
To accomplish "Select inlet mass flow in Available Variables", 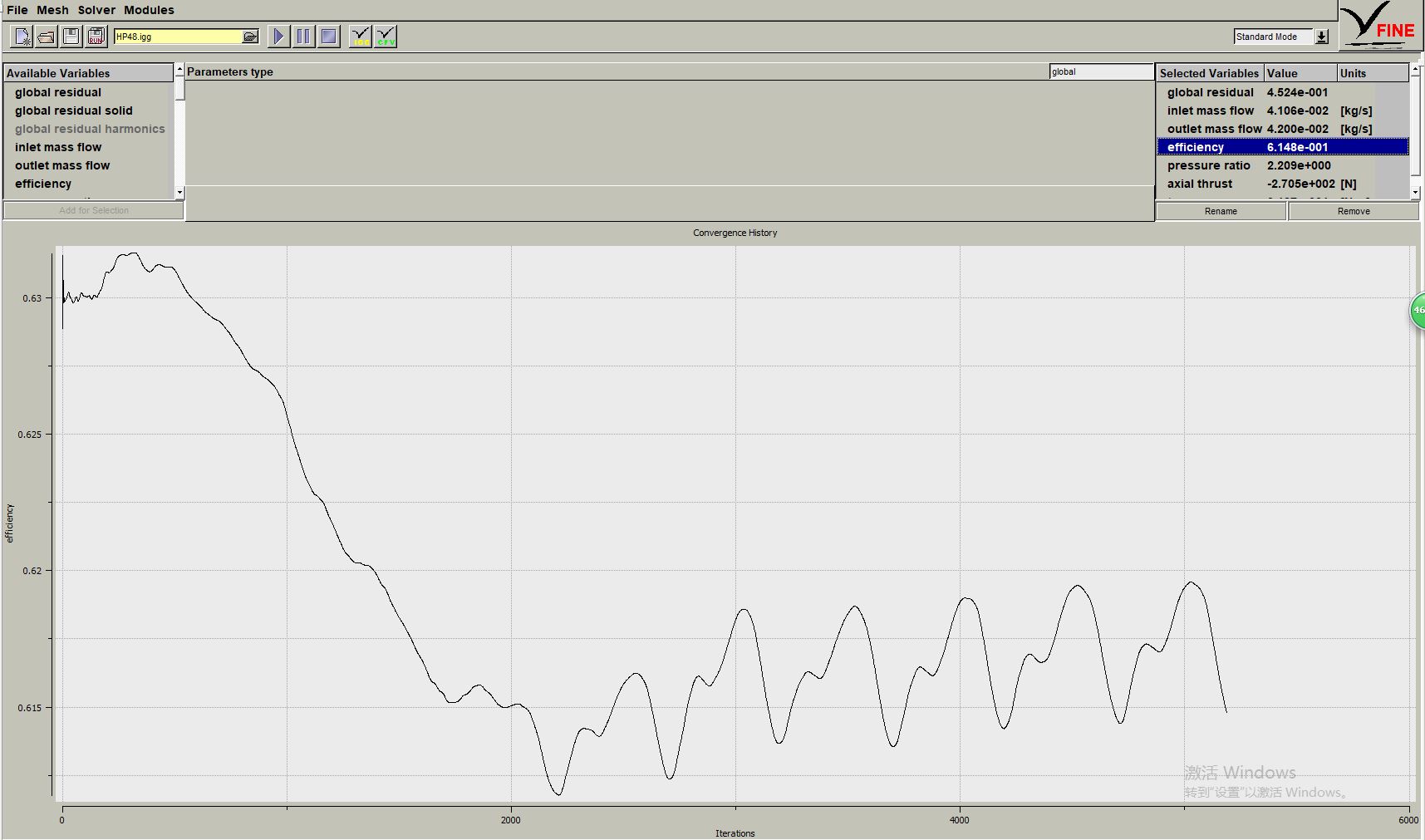I will [58, 147].
